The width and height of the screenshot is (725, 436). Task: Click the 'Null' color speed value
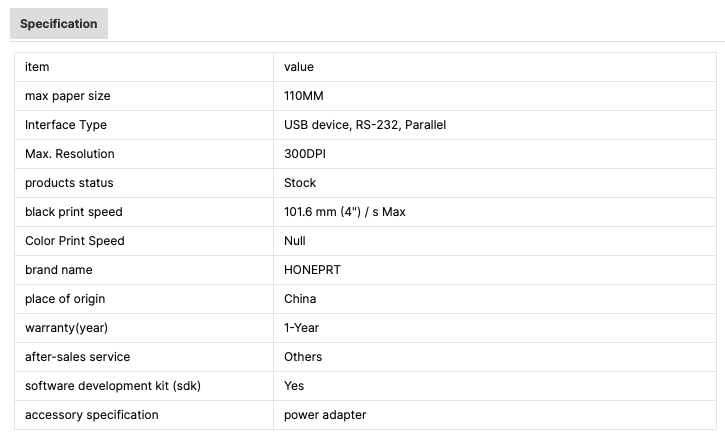295,241
